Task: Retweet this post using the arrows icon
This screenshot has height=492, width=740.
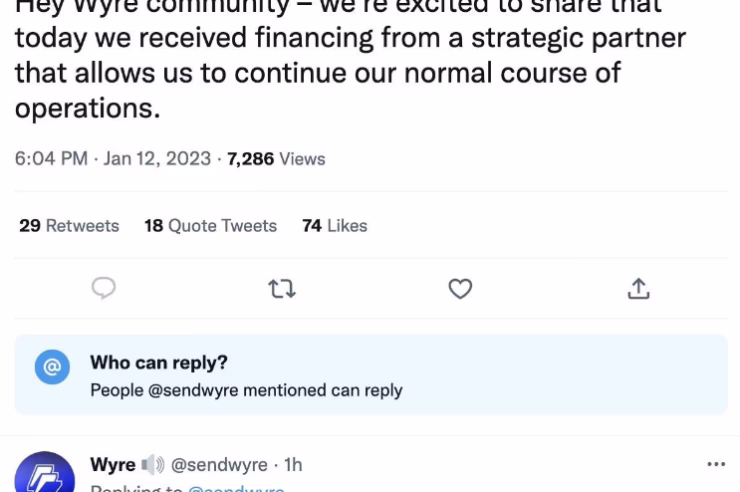Action: point(282,289)
